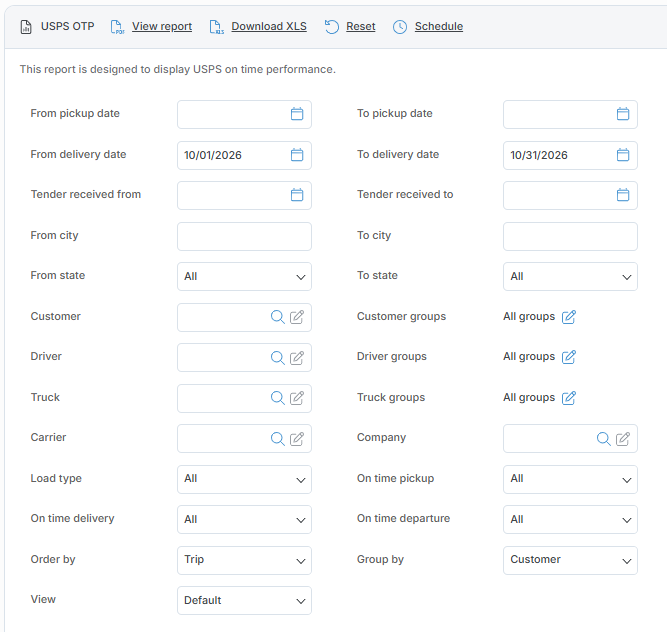Open calendar for From delivery date
Viewport: 667px width, 632px height.
[297, 155]
